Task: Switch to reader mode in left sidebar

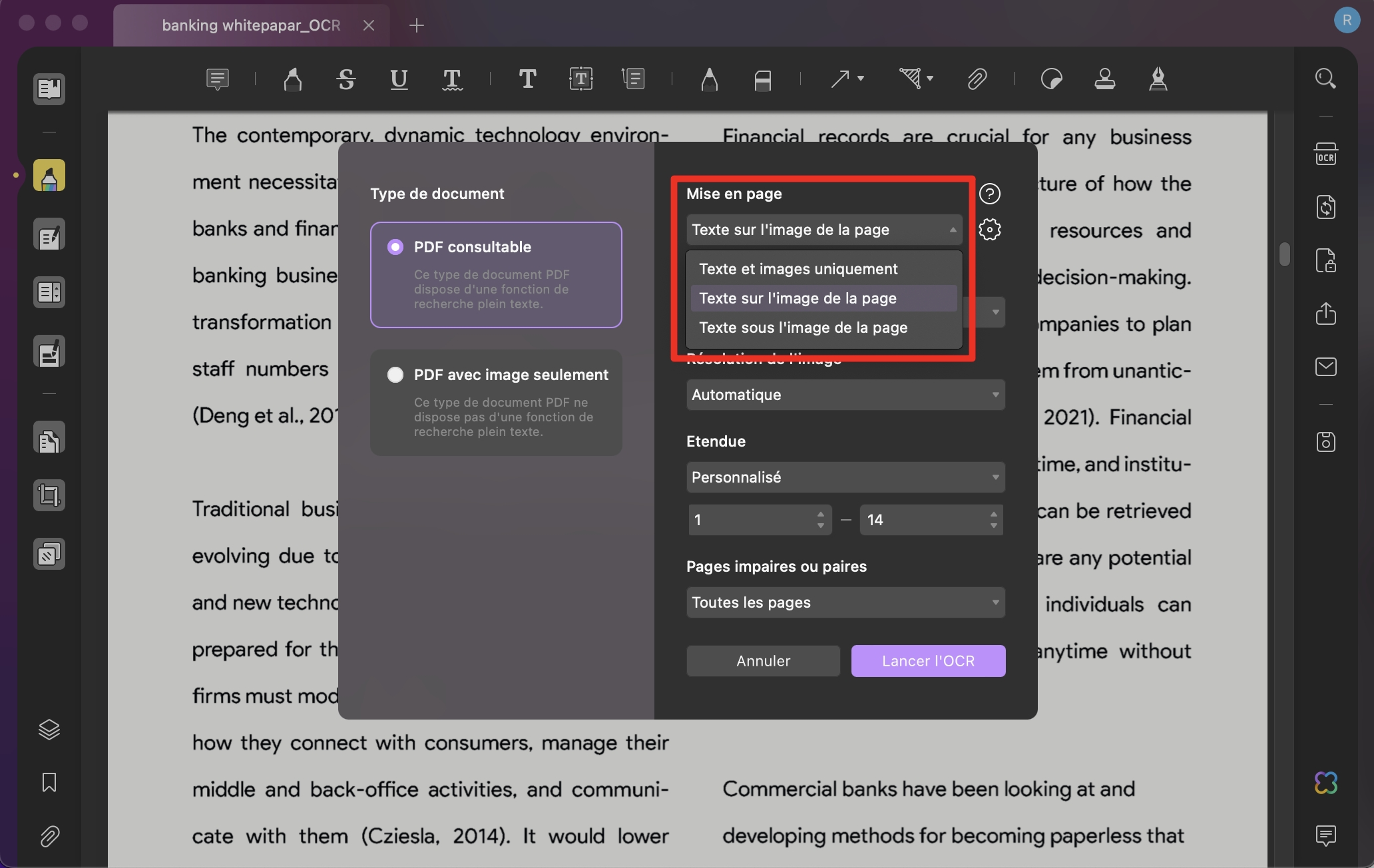Action: pyautogui.click(x=49, y=89)
